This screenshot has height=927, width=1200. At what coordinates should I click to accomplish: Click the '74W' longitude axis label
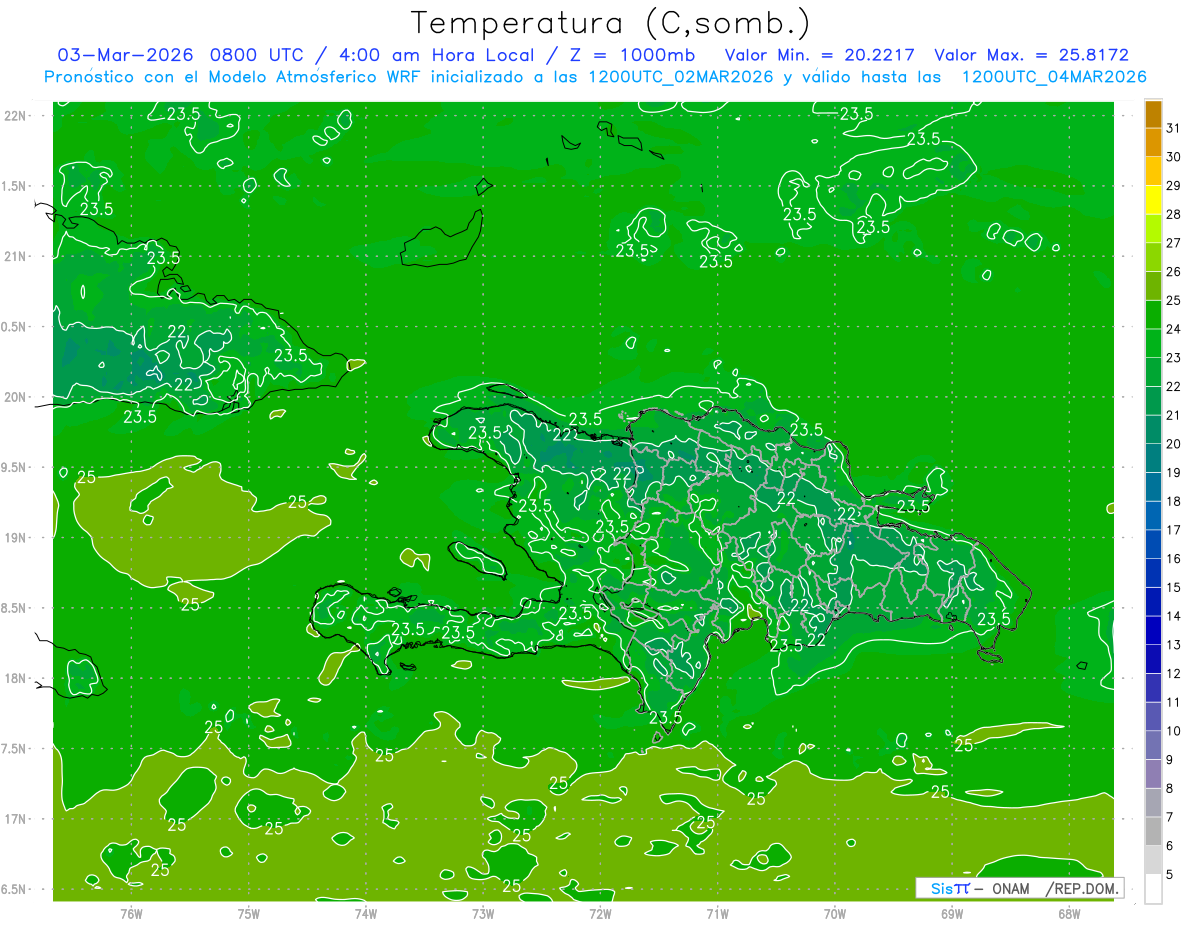(x=366, y=914)
